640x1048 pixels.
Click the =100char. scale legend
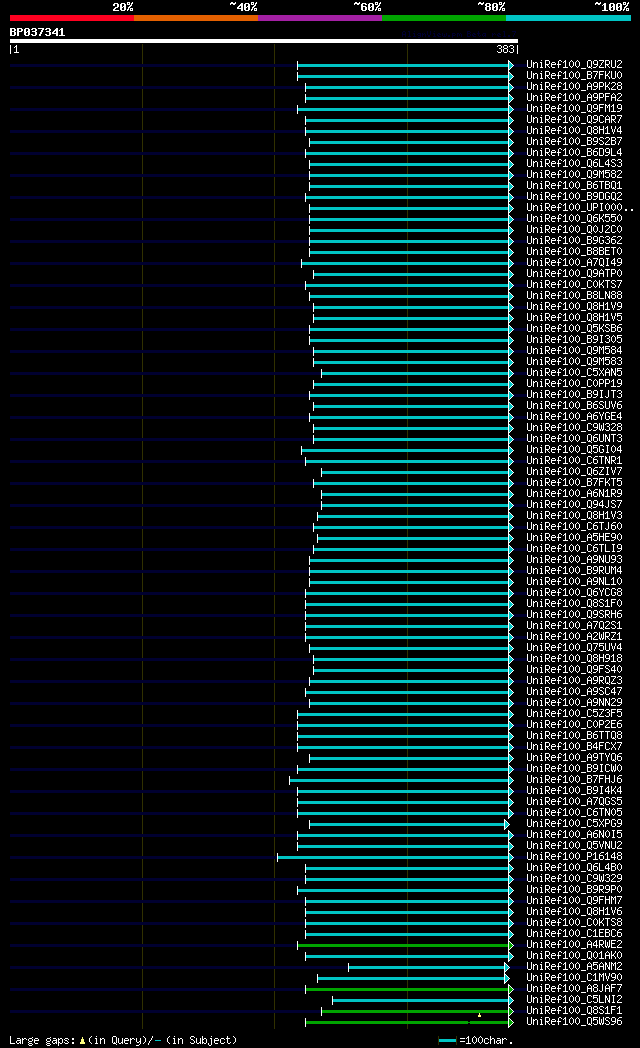pyautogui.click(x=476, y=1041)
